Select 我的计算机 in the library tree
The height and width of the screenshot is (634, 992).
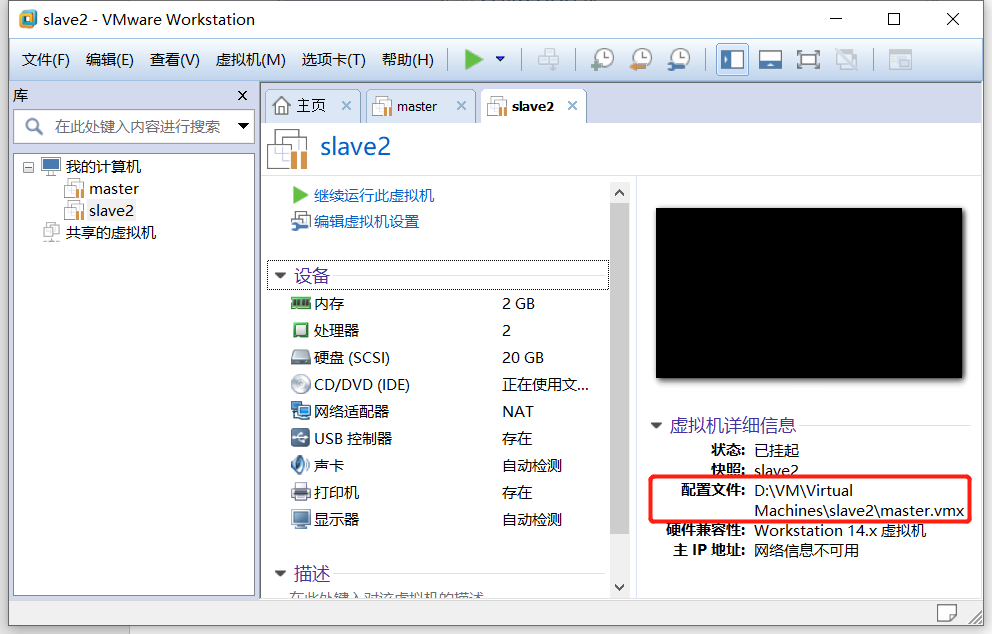[x=103, y=166]
